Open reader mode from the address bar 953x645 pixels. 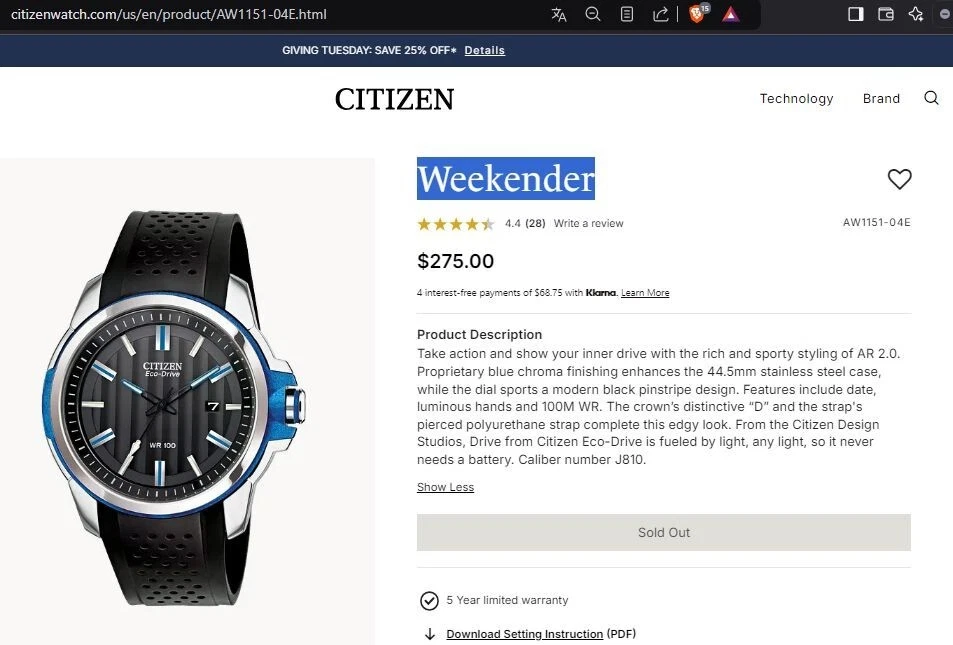pos(627,14)
